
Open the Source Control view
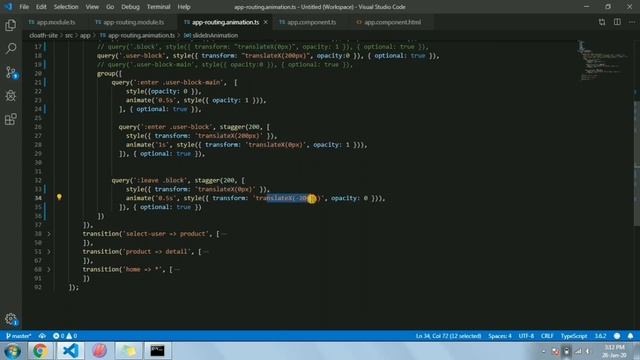(x=11, y=73)
